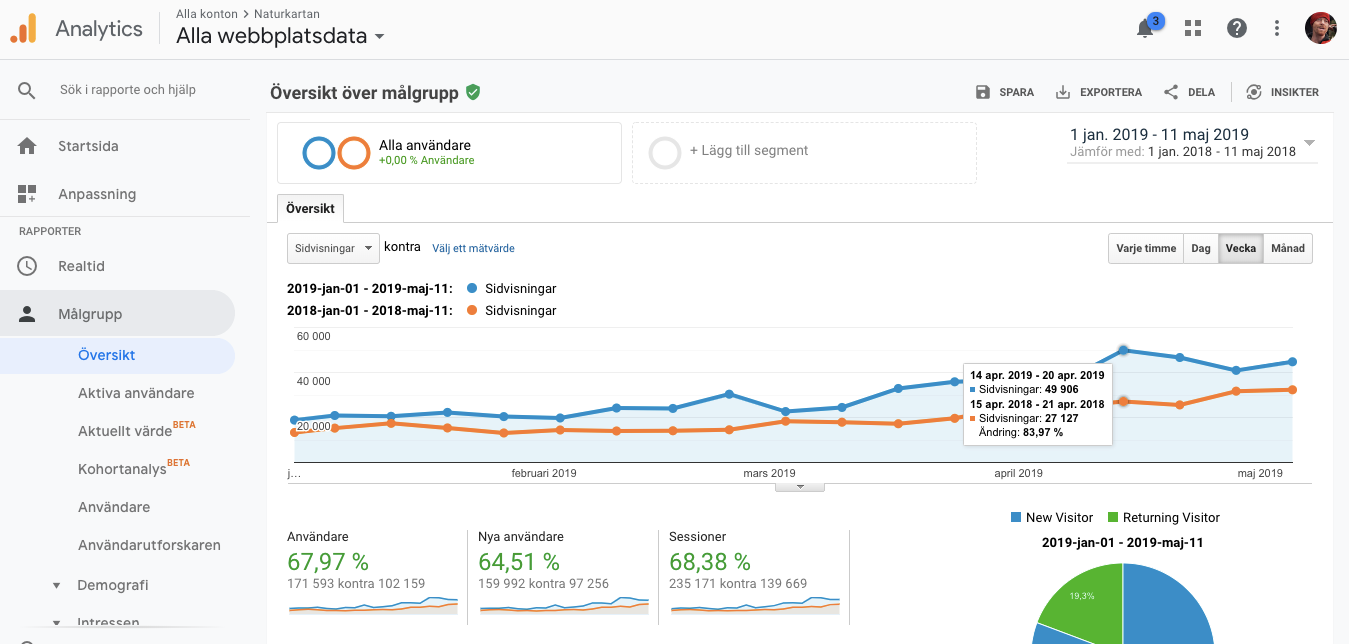Click the EXPORTERA download icon
The image size is (1349, 644).
[1063, 92]
